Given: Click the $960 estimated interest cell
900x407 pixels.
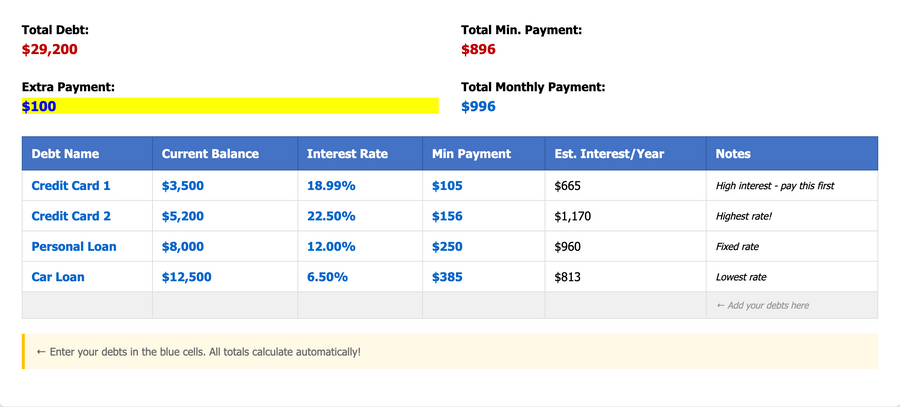Looking at the screenshot, I should coord(626,247).
